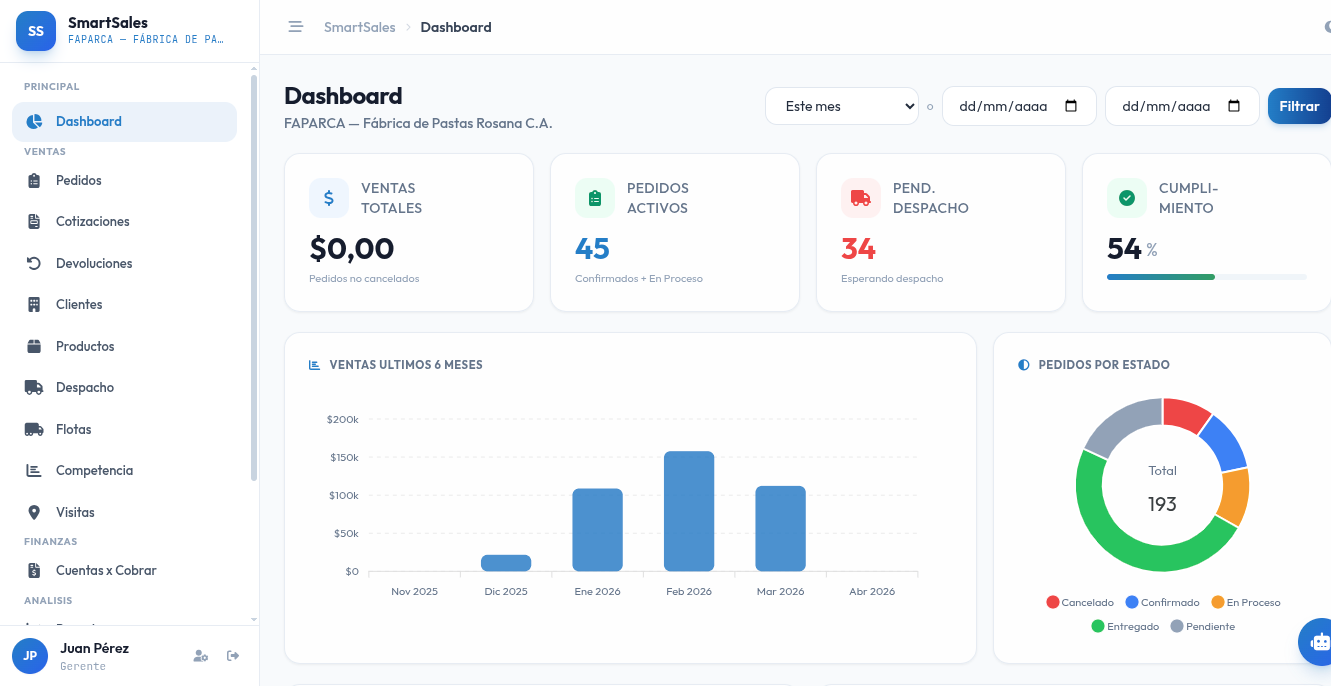Screen dimensions: 1331x686
Task: Click the green check icon on Cumplimiento card
Action: point(1127,198)
